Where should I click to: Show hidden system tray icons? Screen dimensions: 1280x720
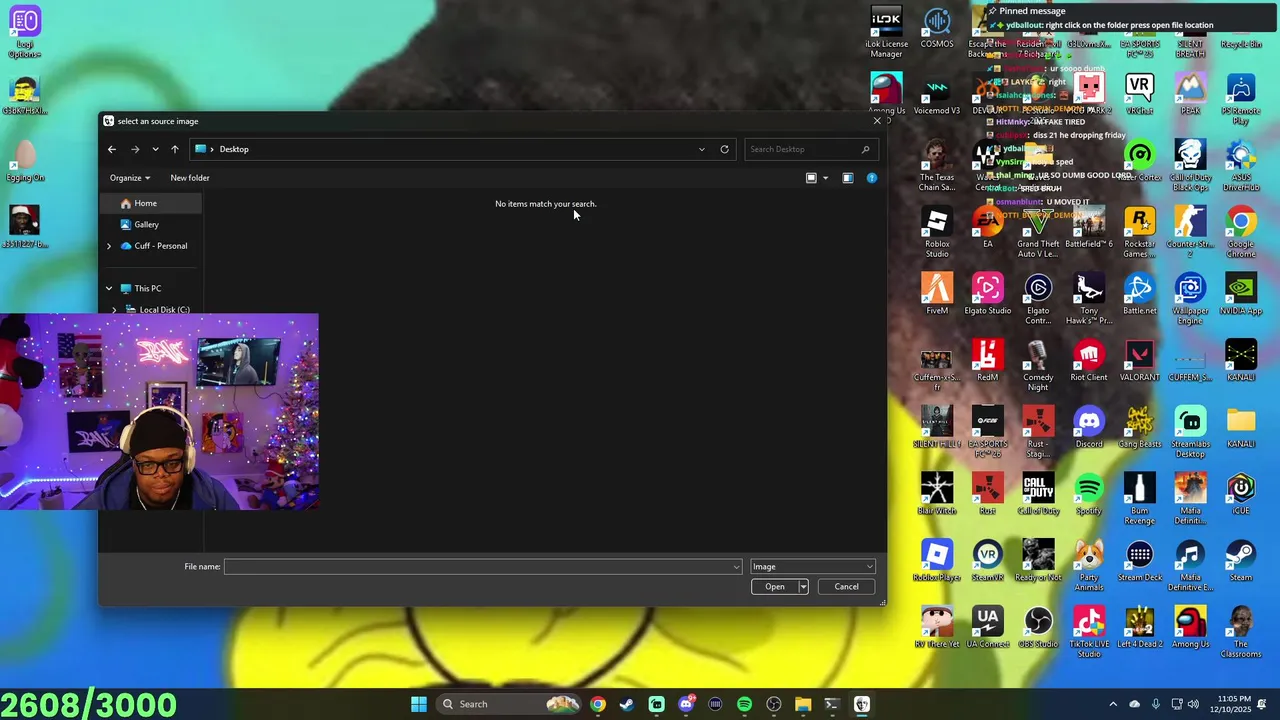click(x=1113, y=704)
